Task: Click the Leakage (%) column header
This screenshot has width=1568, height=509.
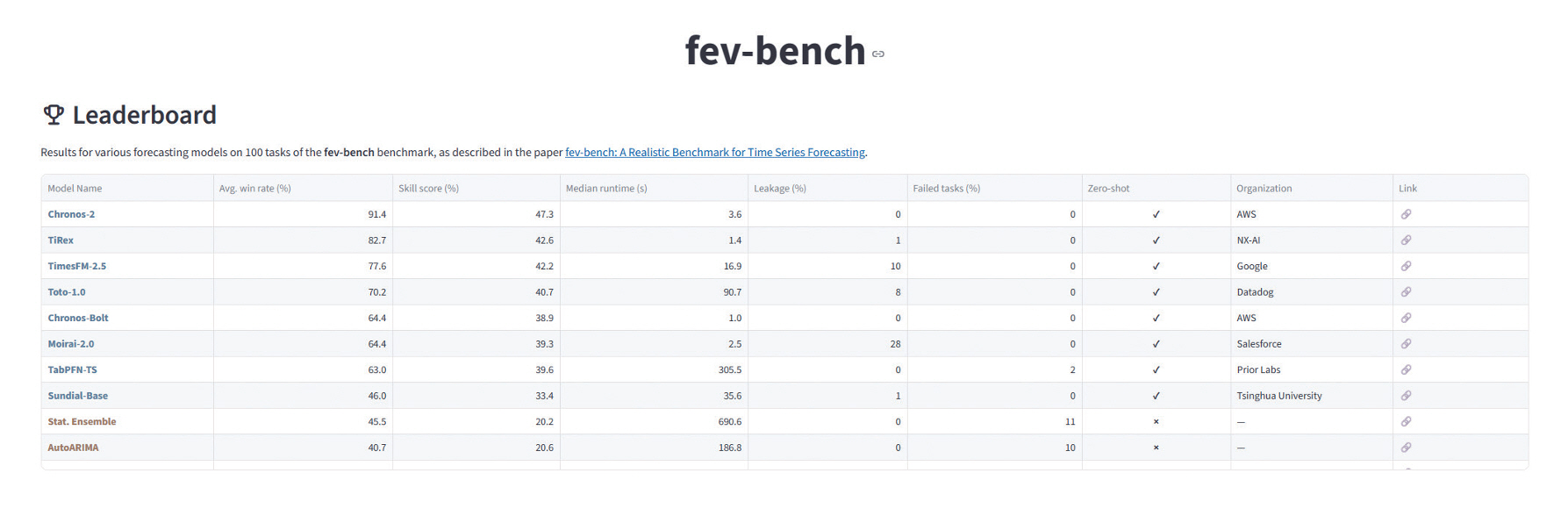Action: click(x=779, y=189)
